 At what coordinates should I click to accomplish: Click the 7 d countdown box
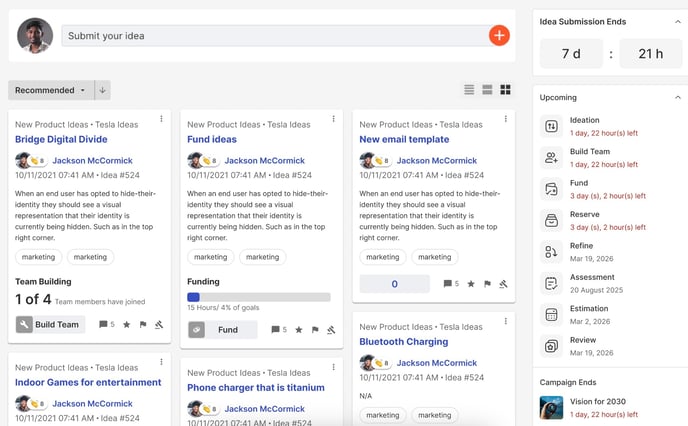tap(571, 54)
